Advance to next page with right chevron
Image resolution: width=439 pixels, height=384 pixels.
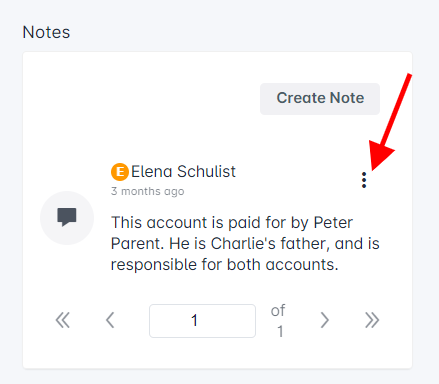[325, 320]
